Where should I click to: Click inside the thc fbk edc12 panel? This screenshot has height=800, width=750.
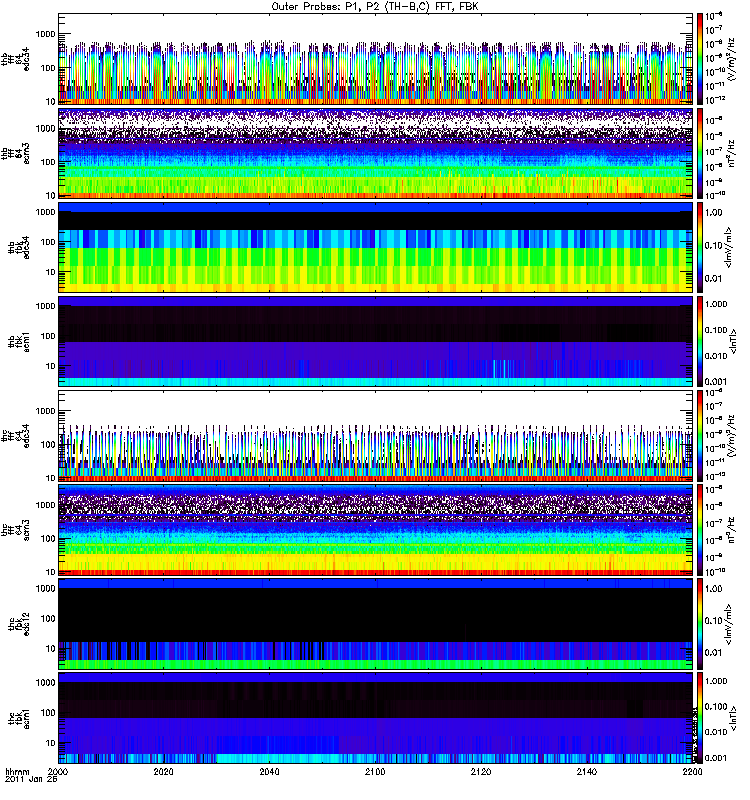376,624
